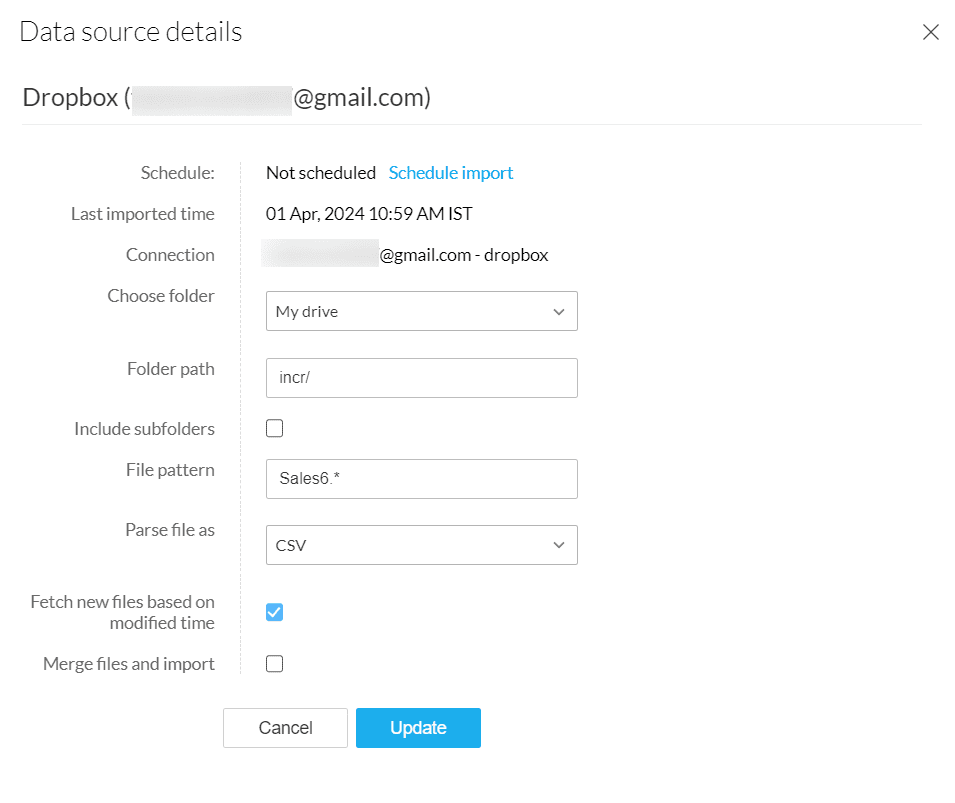Uncheck Fetch new files based on modified time

coord(274,612)
